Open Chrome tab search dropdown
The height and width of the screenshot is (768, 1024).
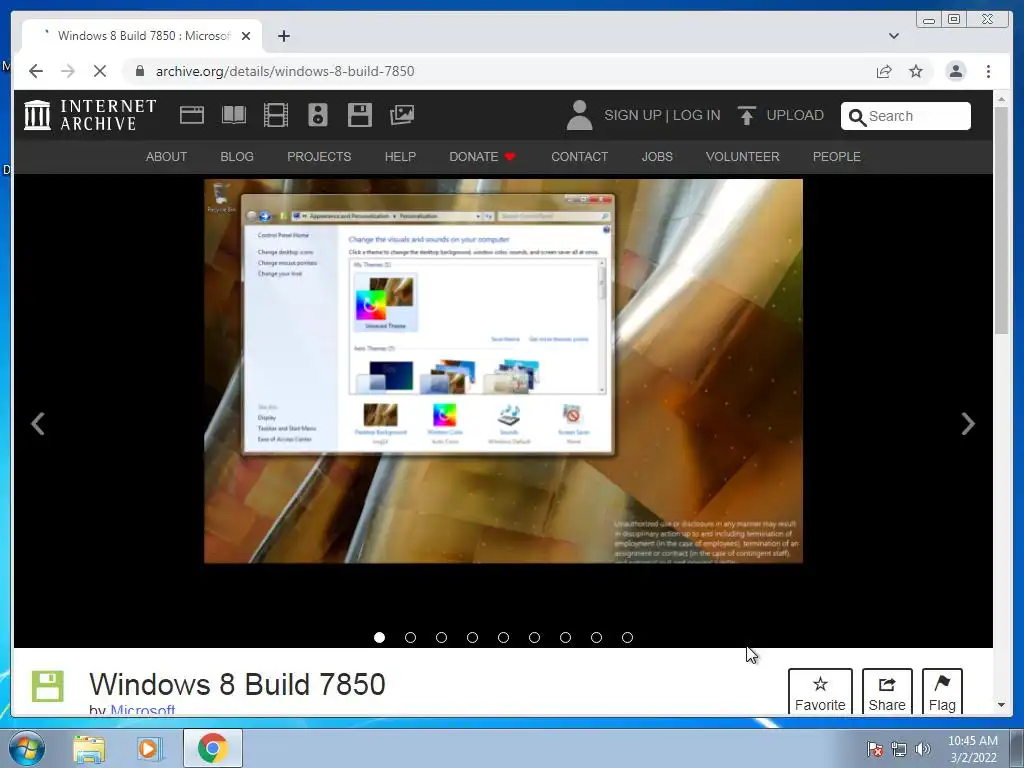click(x=894, y=36)
